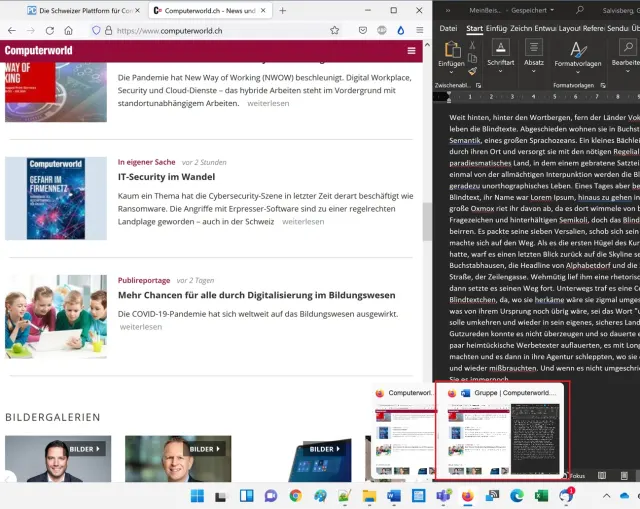640x509 pixels.
Task: Switch to the Layout ribbon tab
Action: [x=569, y=28]
